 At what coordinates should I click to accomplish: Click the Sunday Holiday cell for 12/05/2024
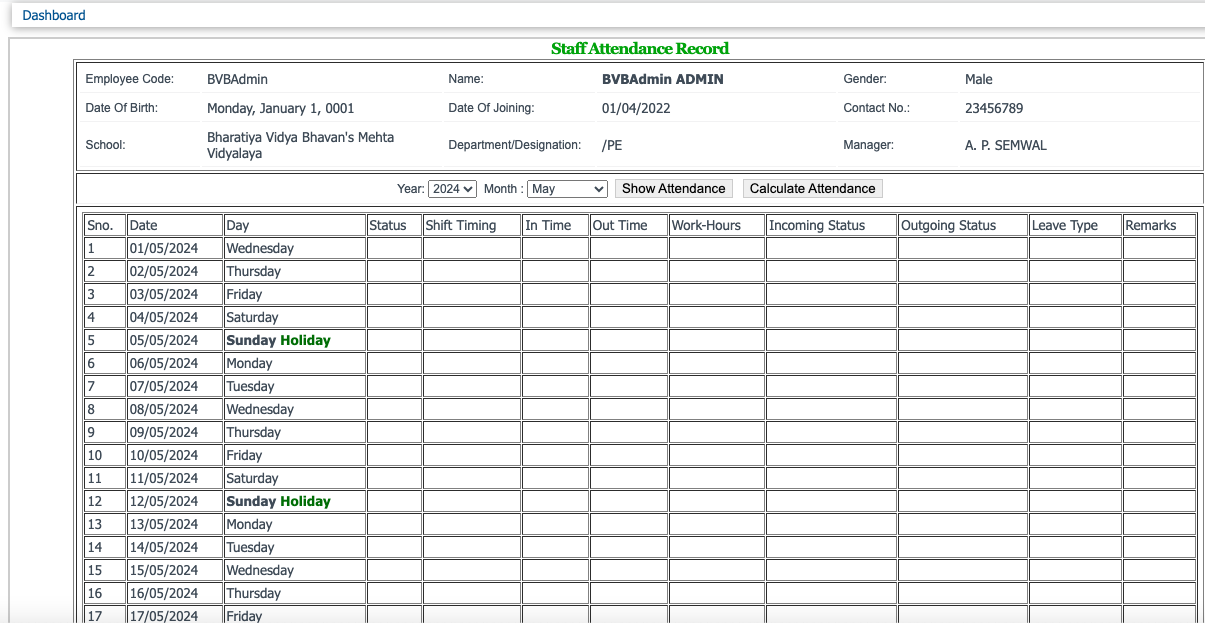(295, 501)
